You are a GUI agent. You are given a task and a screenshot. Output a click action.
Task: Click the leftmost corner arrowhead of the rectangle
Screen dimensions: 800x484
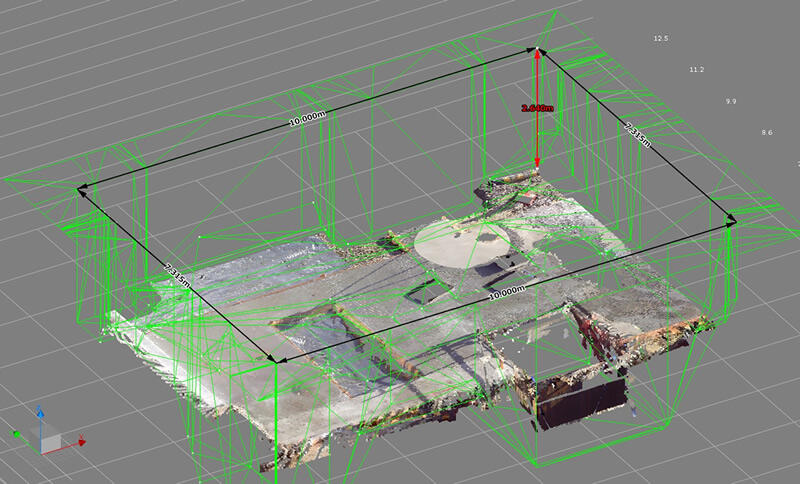coord(80,188)
